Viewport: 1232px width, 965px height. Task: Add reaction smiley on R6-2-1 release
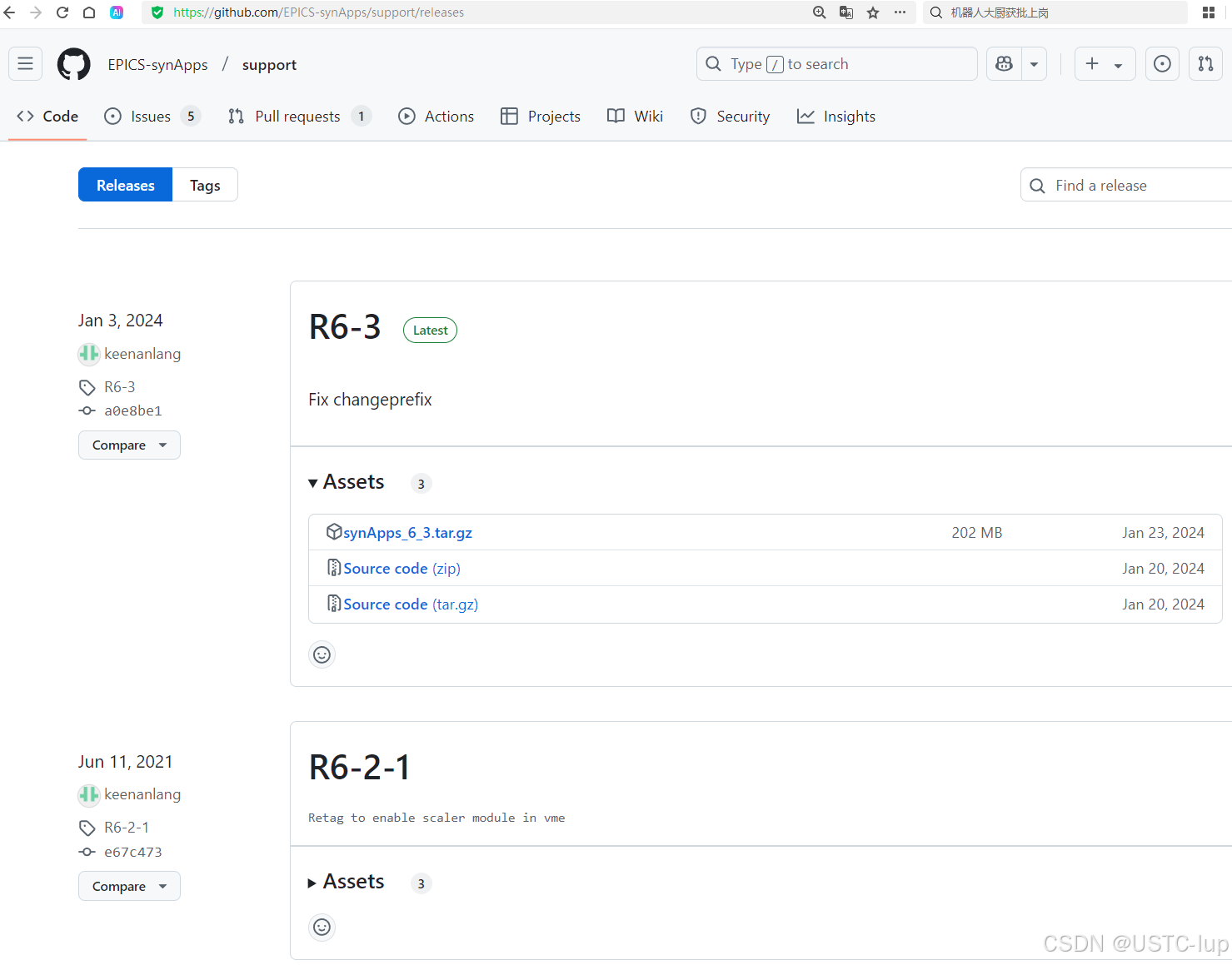322,927
